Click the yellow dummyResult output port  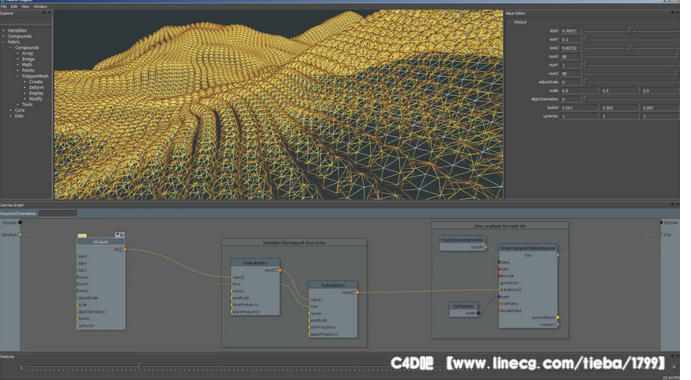[558, 317]
